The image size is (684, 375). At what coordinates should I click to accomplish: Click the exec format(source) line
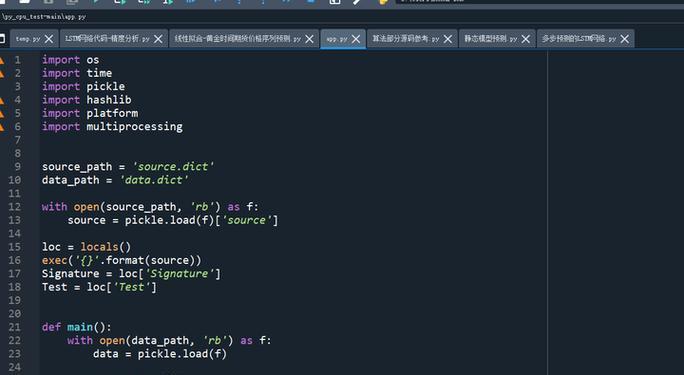(x=122, y=260)
